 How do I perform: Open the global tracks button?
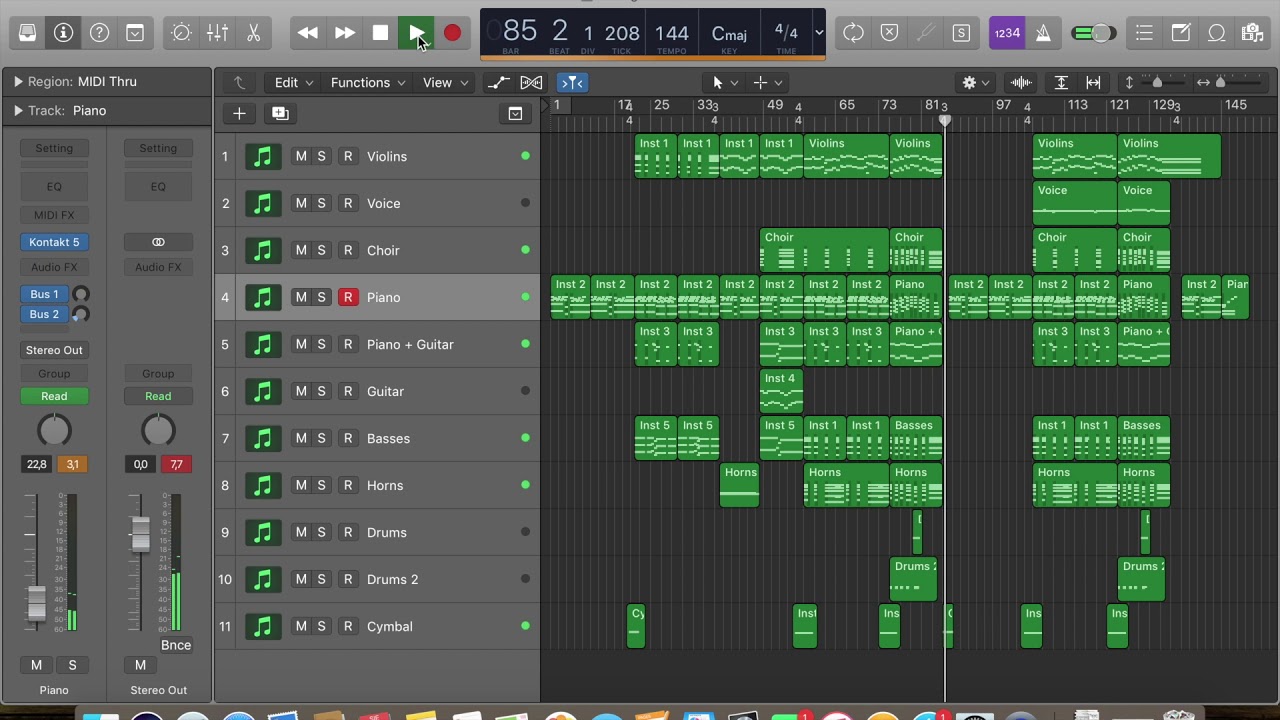[515, 113]
